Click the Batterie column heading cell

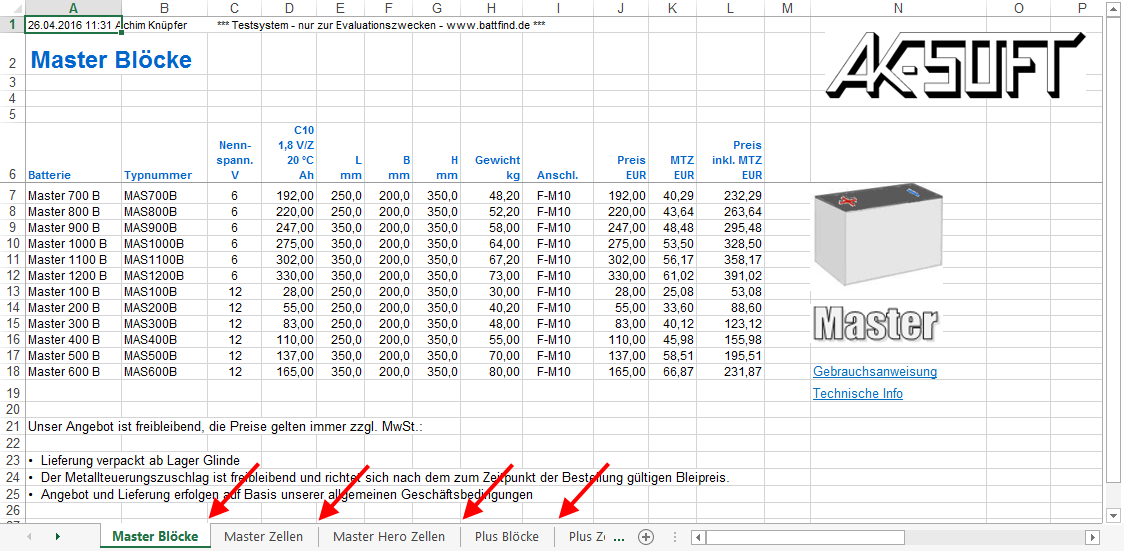click(73, 153)
